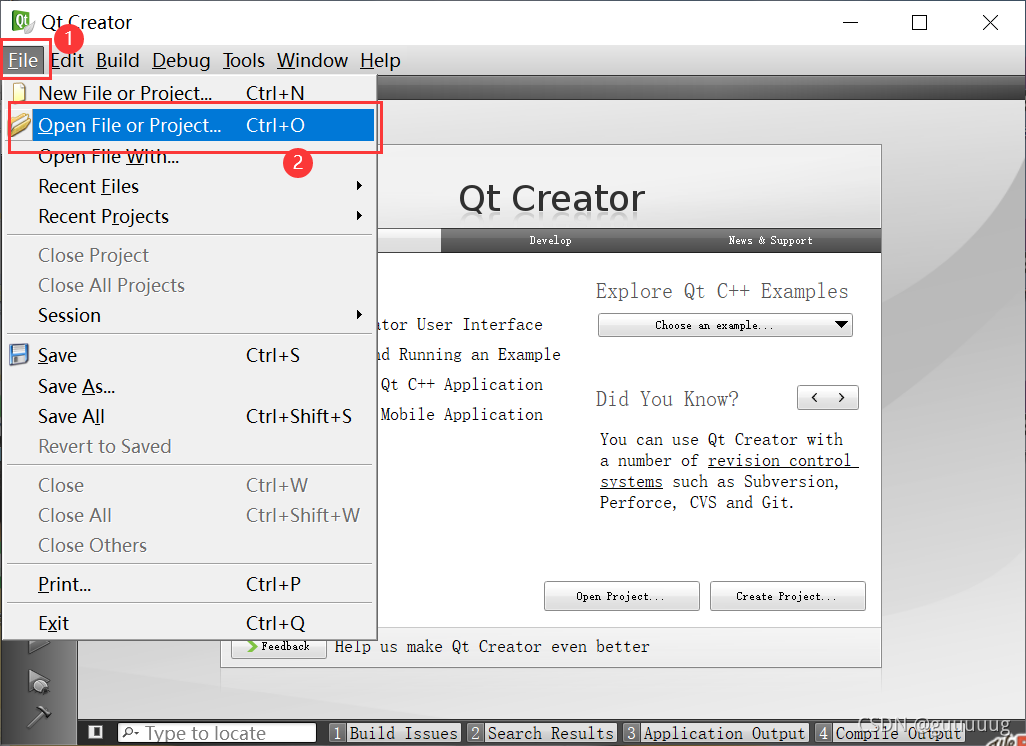The width and height of the screenshot is (1026, 746).
Task: Open the Application Output pane
Action: click(x=715, y=733)
